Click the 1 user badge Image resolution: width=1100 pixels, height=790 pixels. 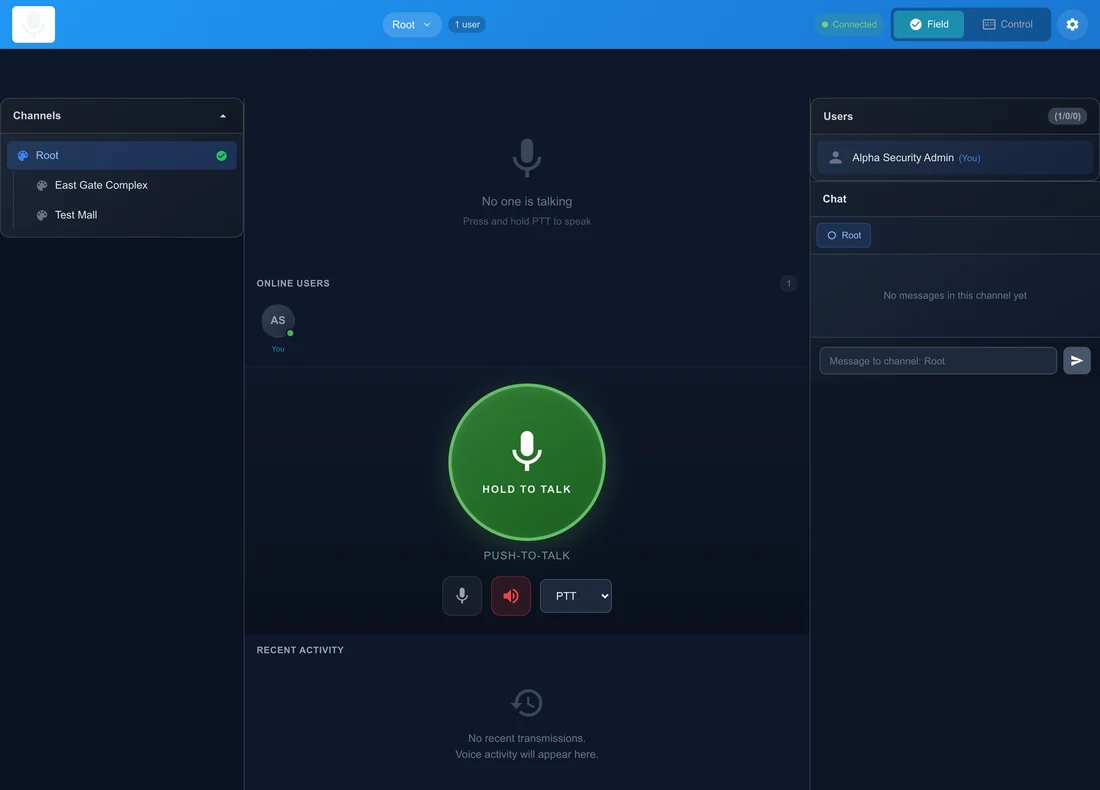point(467,25)
